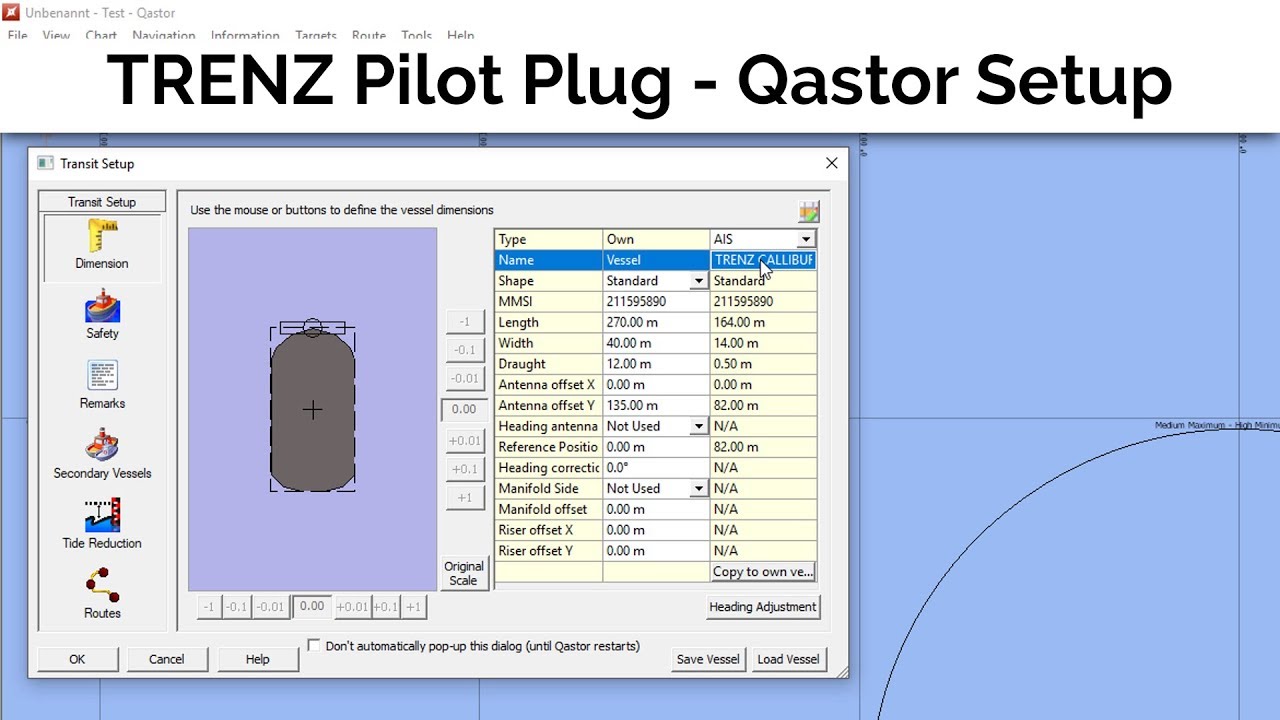This screenshot has height=720, width=1280.
Task: Click Save Vessel button
Action: pos(708,659)
